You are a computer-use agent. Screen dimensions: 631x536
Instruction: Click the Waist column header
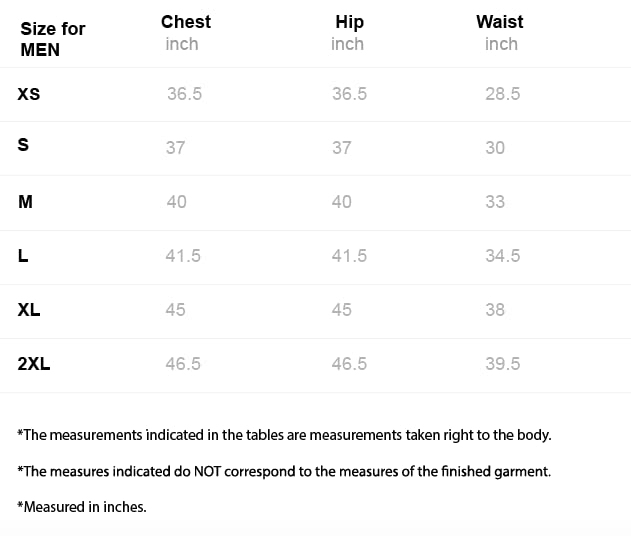(x=500, y=22)
